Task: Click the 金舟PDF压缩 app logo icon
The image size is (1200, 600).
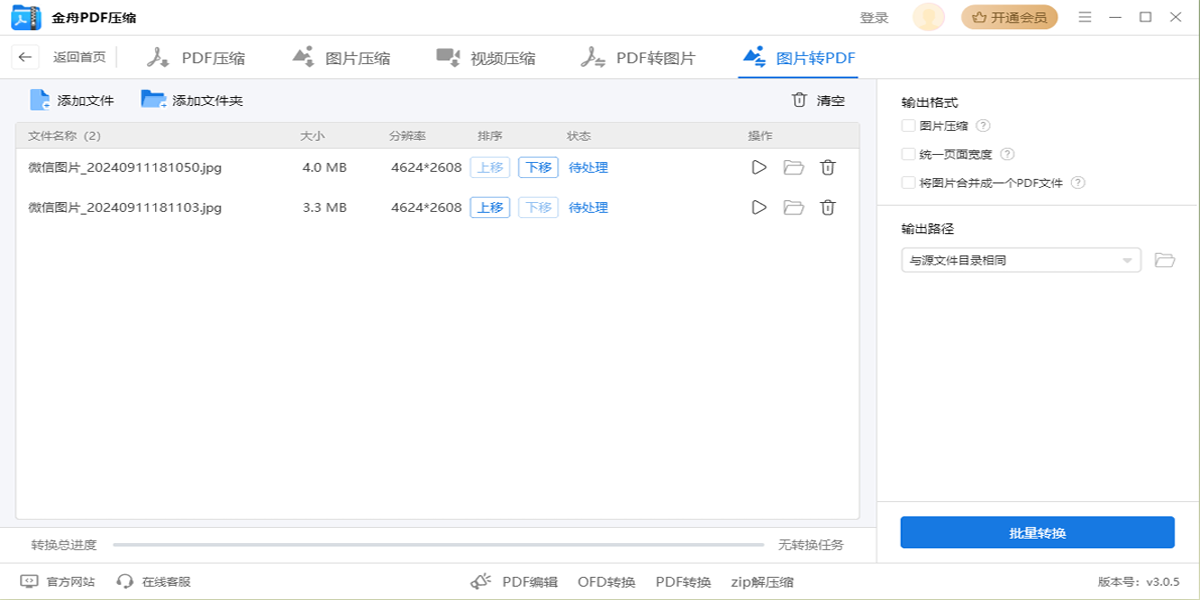Action: click(x=26, y=17)
